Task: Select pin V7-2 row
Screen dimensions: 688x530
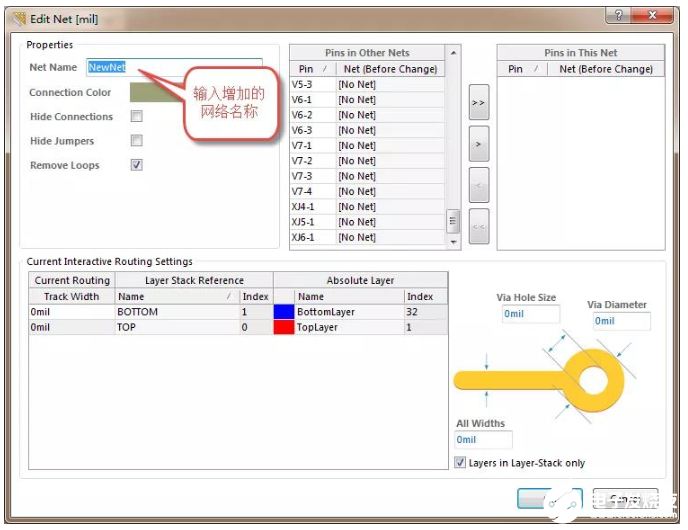Action: [367, 161]
